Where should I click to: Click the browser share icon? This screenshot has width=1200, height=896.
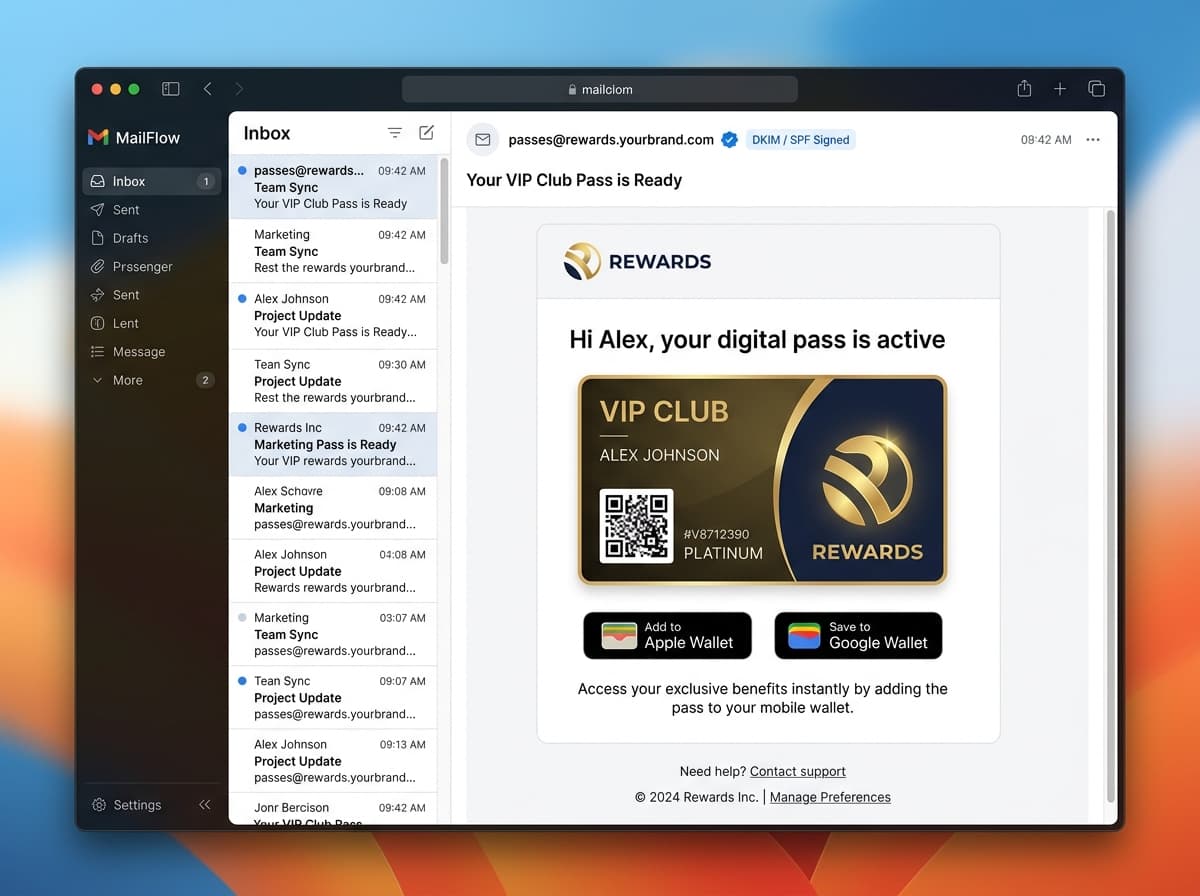tap(1024, 88)
